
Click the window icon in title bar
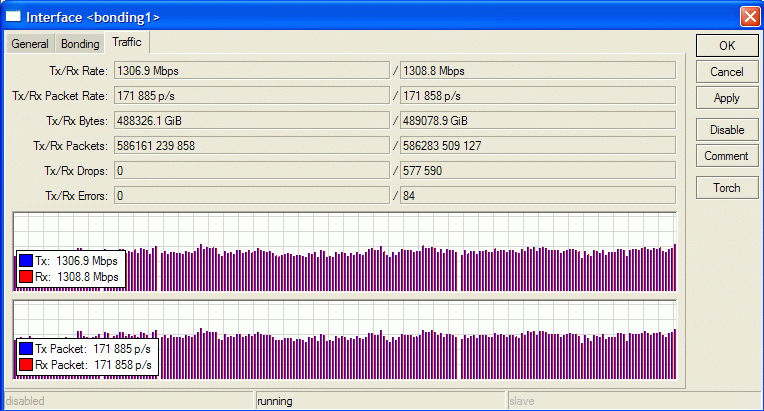pyautogui.click(x=13, y=17)
